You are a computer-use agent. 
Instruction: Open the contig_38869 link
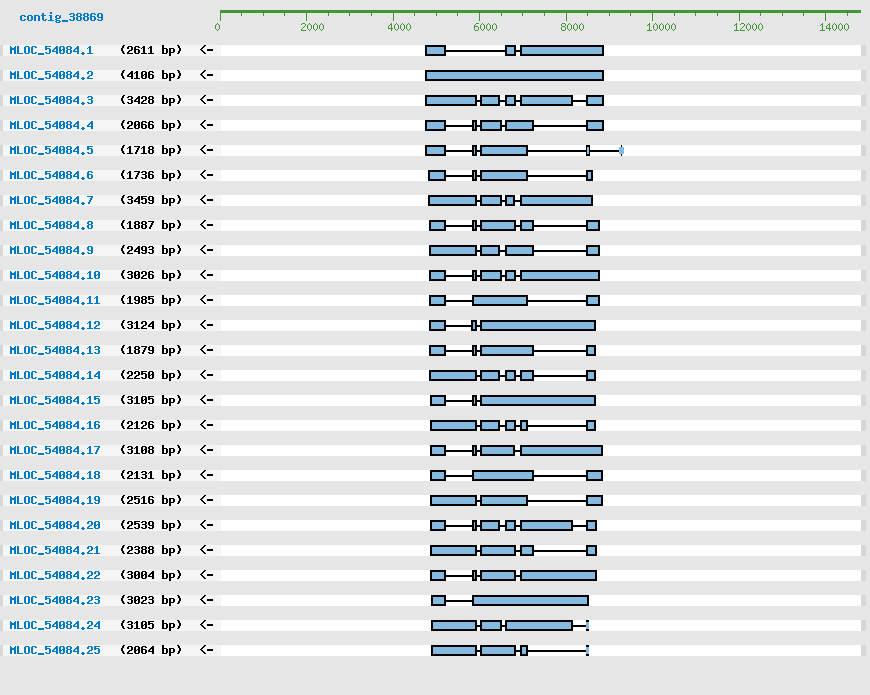click(61, 18)
